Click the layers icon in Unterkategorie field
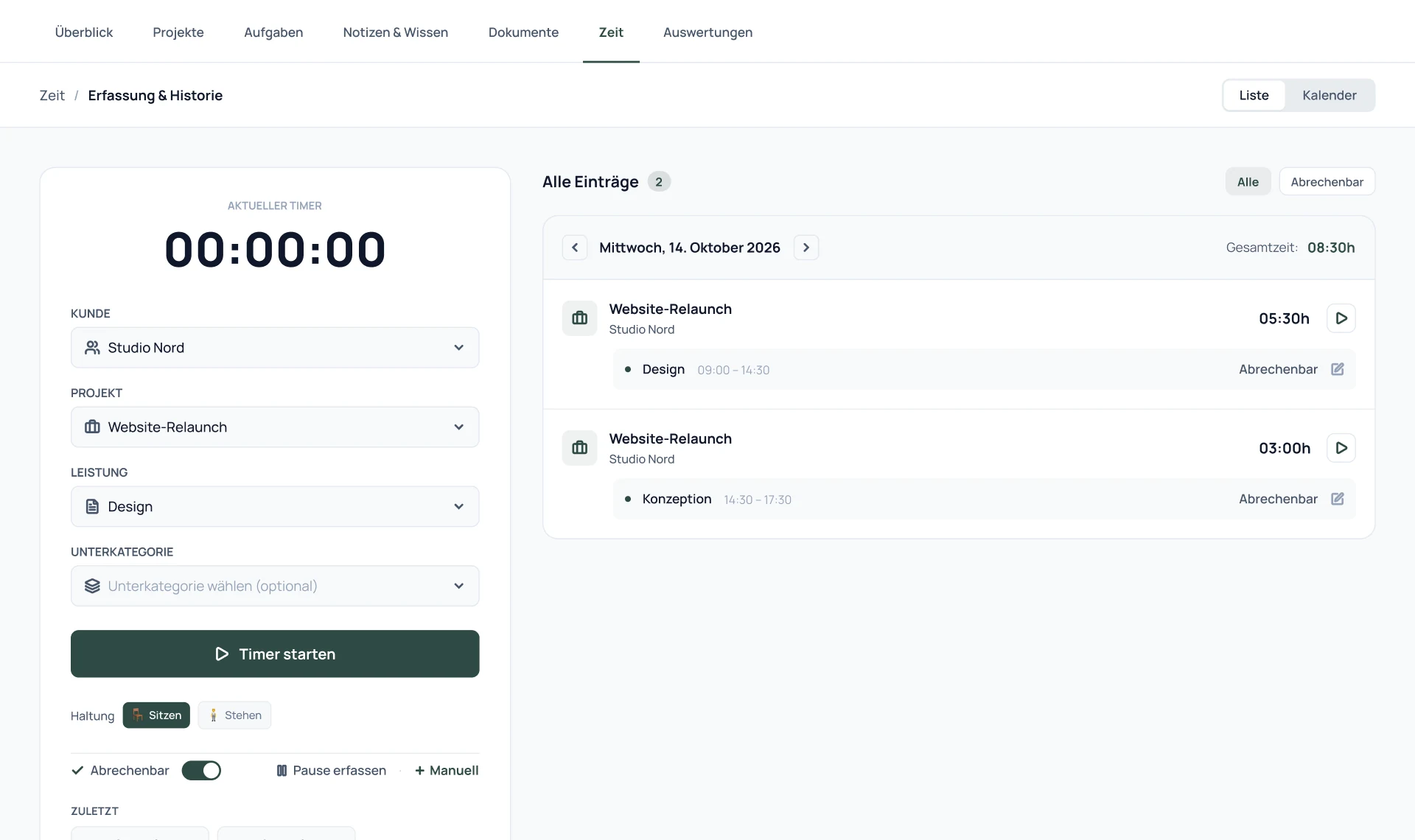The width and height of the screenshot is (1415, 840). [92, 587]
